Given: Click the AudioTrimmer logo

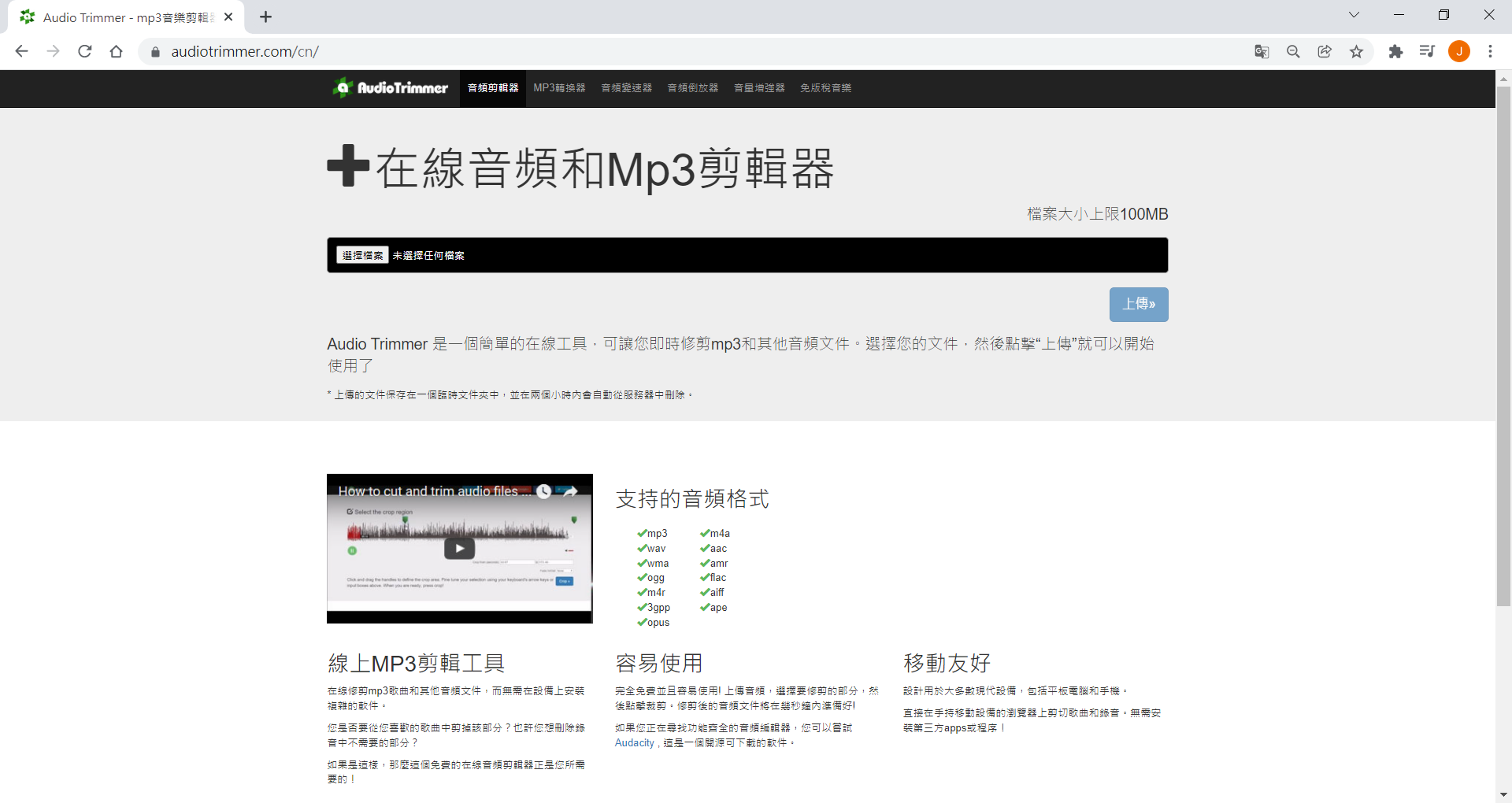Looking at the screenshot, I should (390, 87).
